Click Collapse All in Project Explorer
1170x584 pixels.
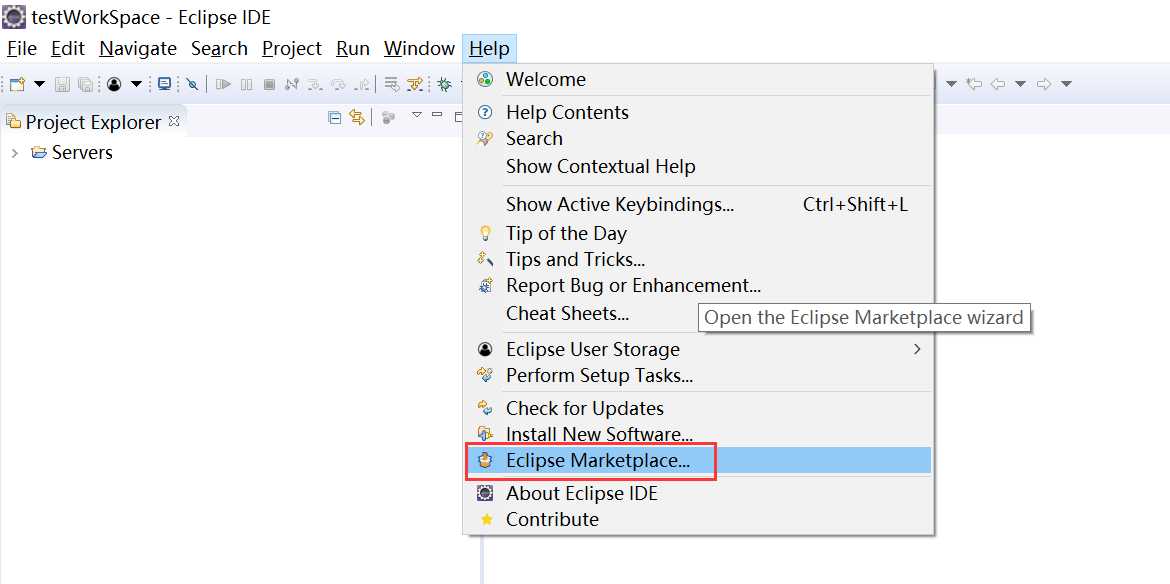335,117
